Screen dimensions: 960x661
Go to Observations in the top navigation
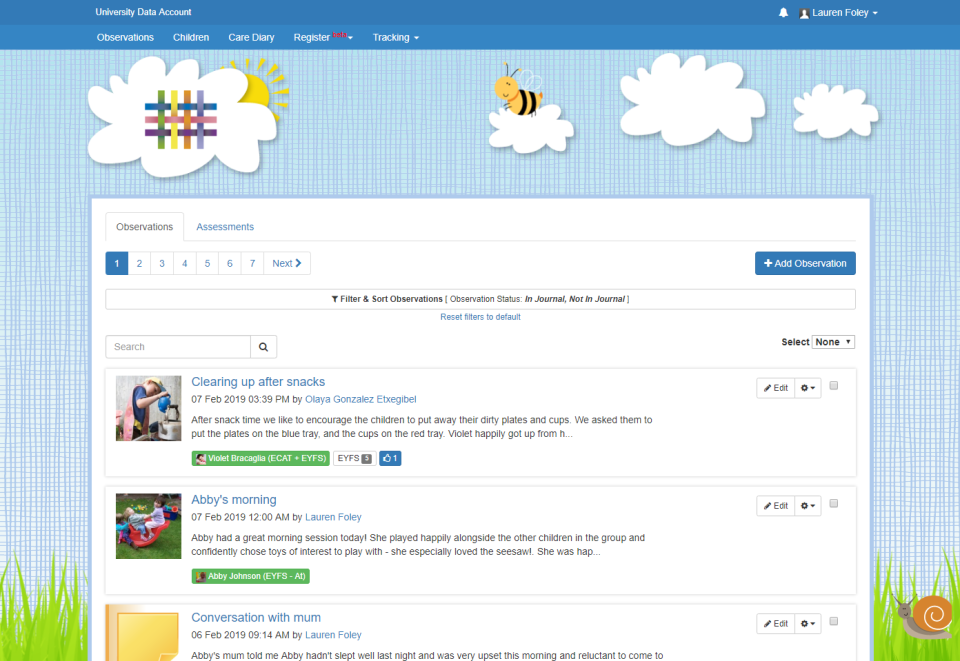(125, 37)
